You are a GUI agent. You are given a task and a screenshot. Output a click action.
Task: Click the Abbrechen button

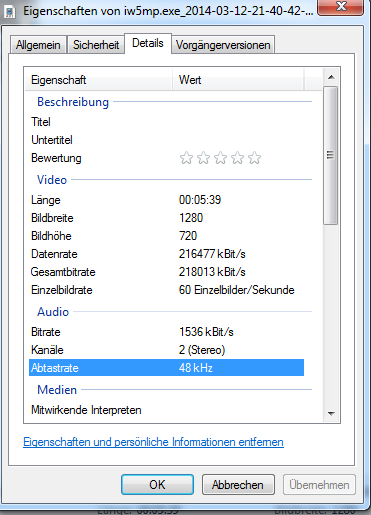[238, 484]
